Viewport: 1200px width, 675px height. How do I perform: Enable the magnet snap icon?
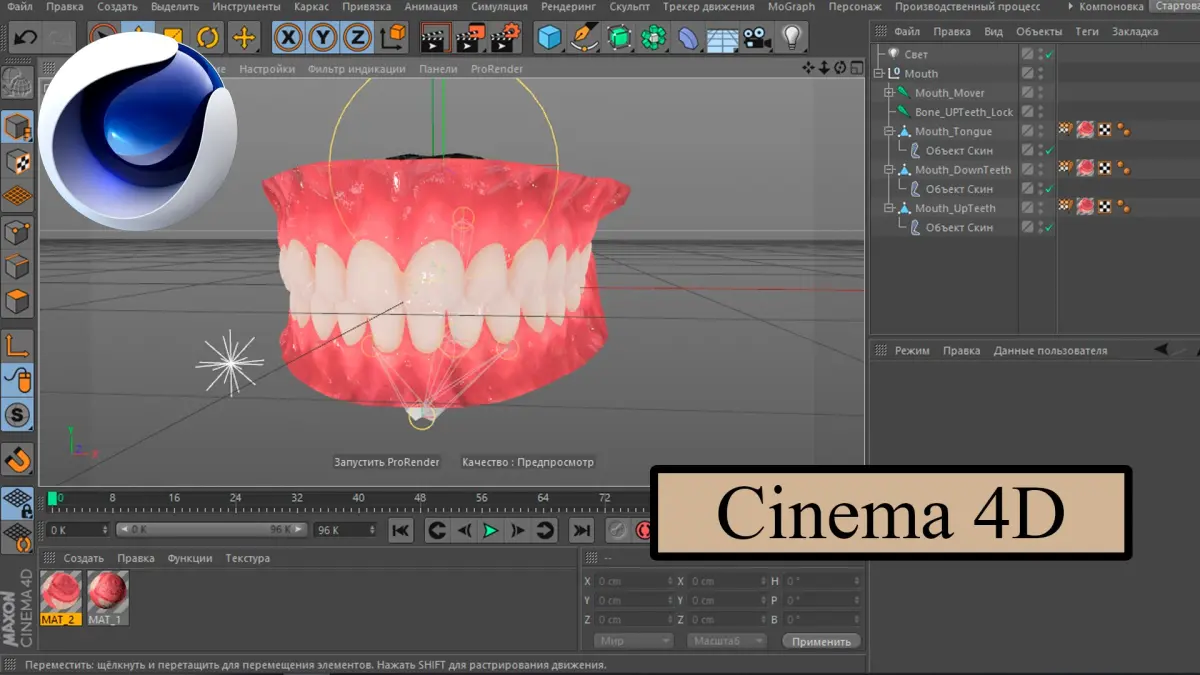click(17, 459)
